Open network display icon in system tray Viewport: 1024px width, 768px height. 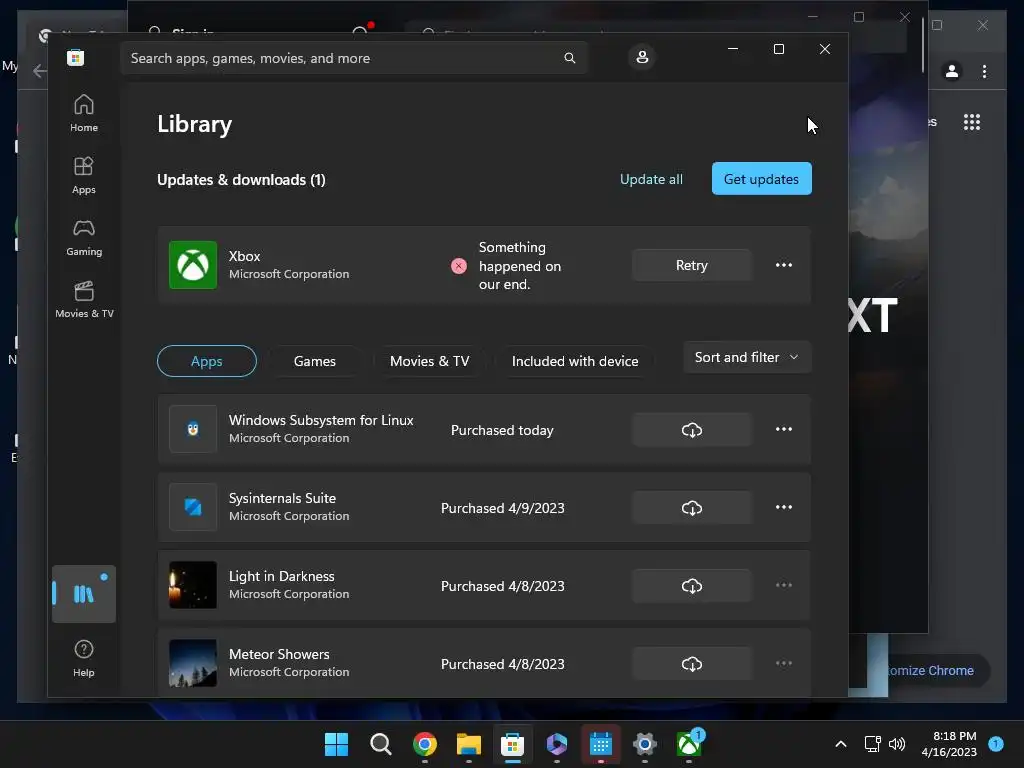tap(872, 744)
